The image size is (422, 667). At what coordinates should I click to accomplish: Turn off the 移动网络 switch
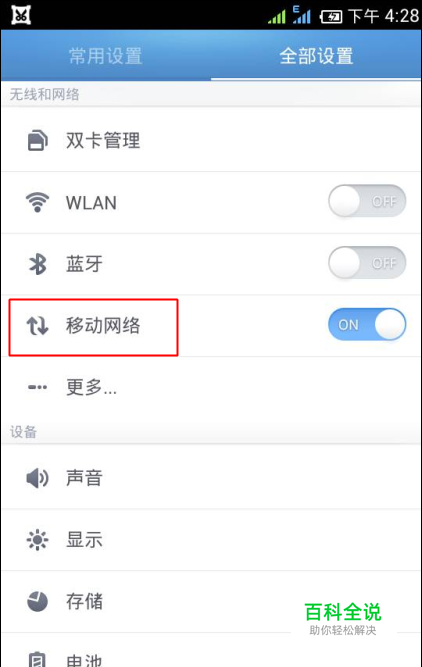pos(367,325)
